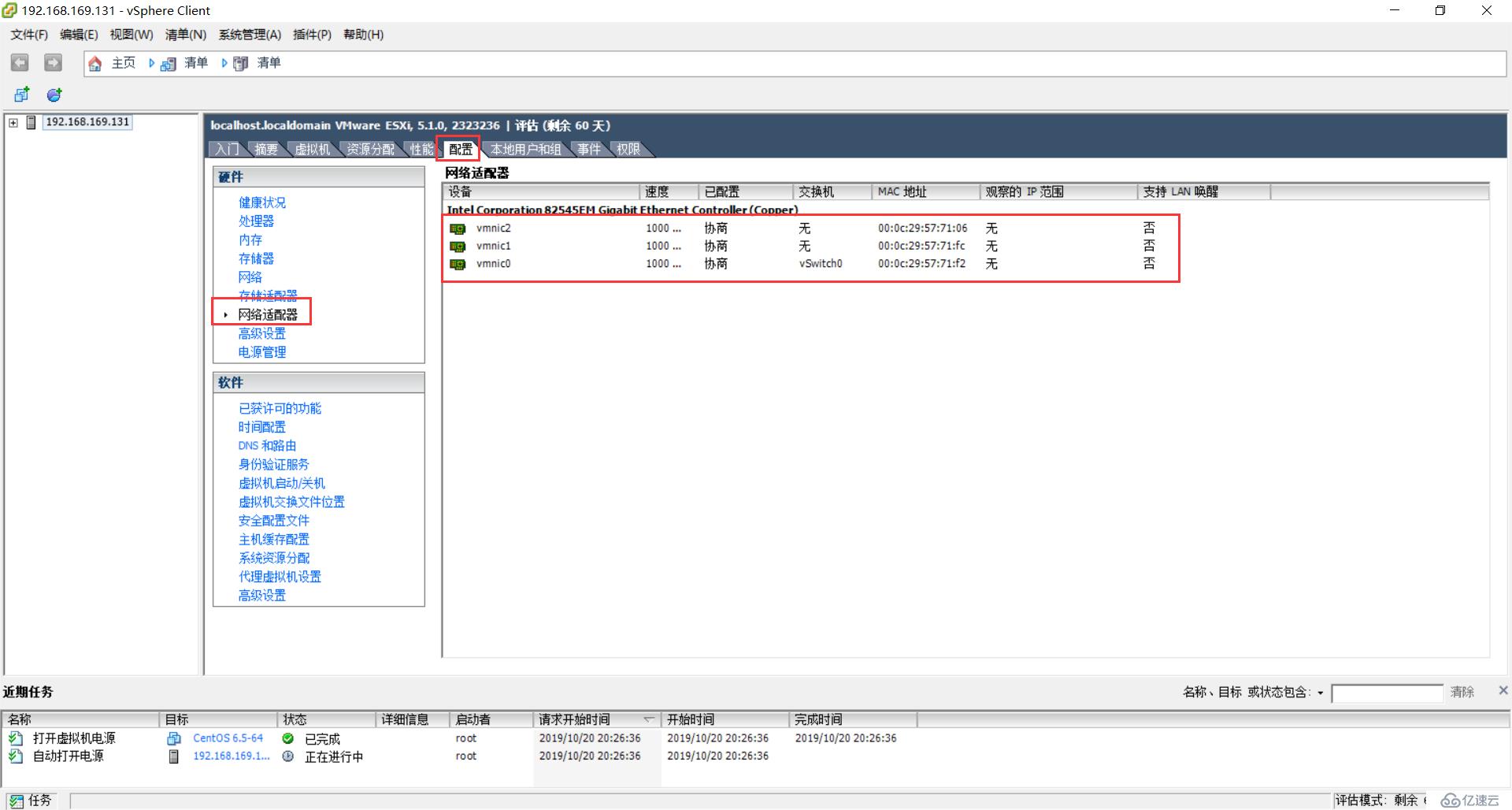Image resolution: width=1512 pixels, height=810 pixels.
Task: Click the task filter text input field
Action: tap(1387, 693)
